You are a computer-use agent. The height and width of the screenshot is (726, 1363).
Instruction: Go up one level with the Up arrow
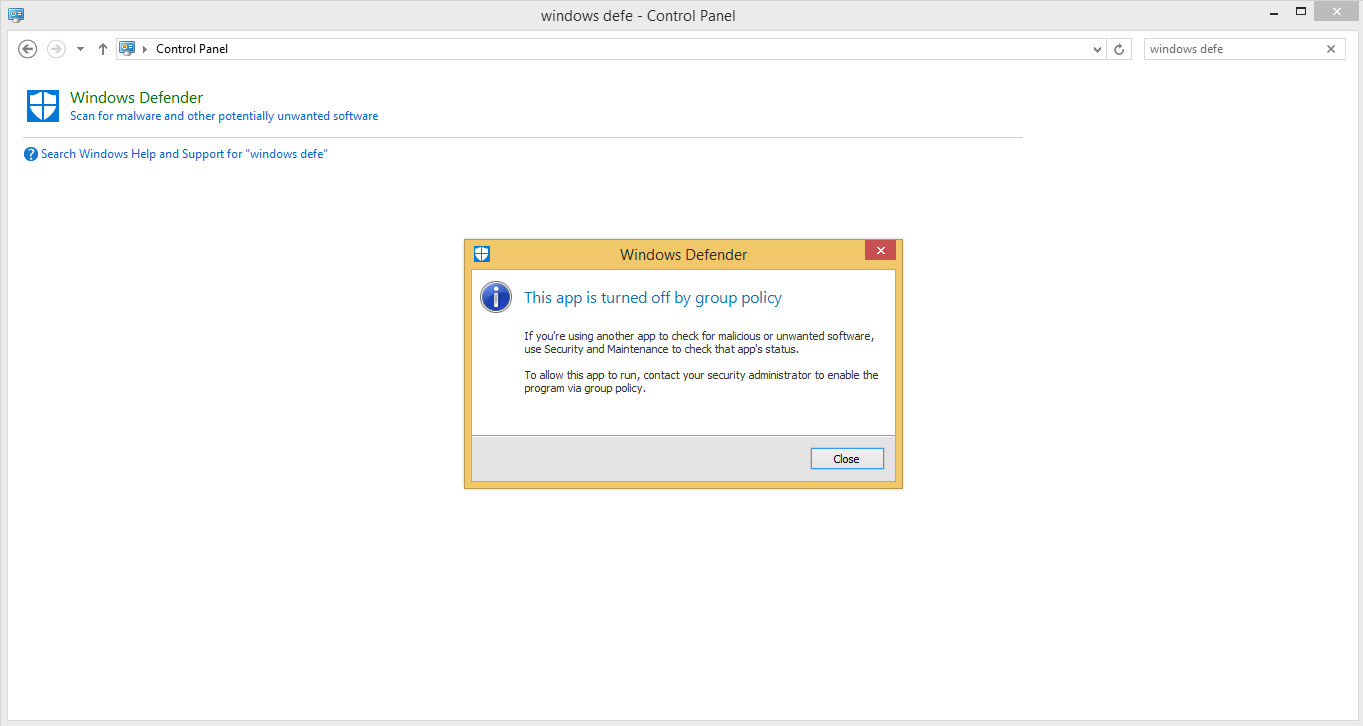[103, 49]
